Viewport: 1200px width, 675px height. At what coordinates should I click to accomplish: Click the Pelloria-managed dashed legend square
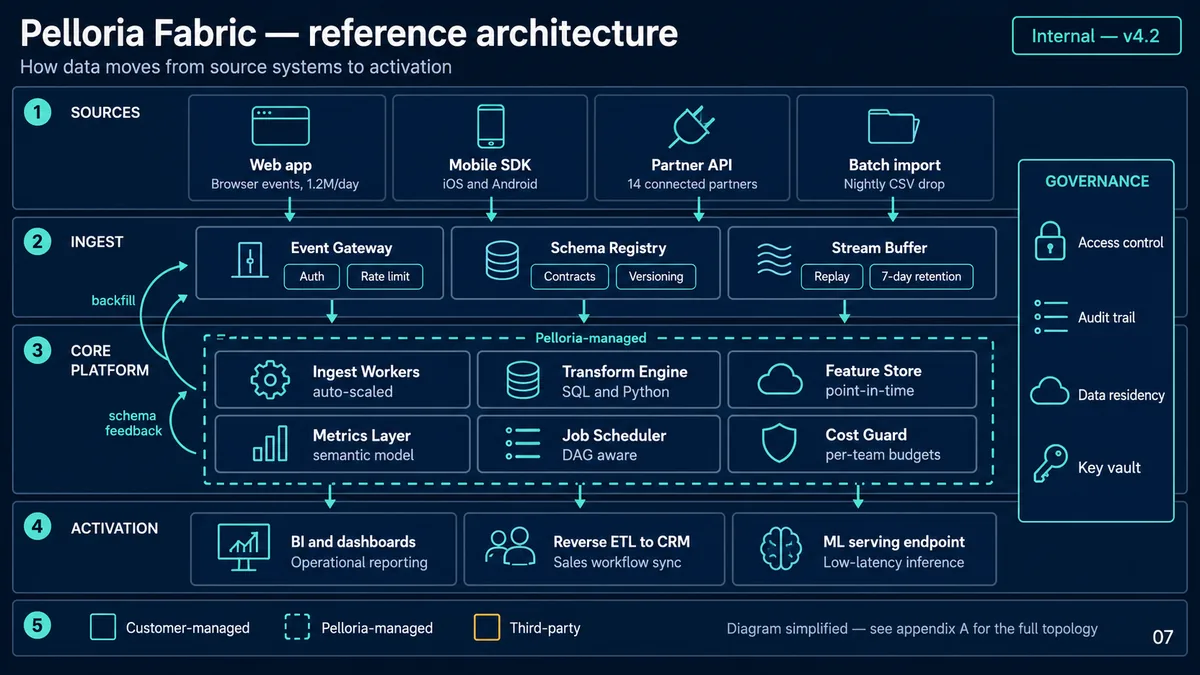click(298, 627)
